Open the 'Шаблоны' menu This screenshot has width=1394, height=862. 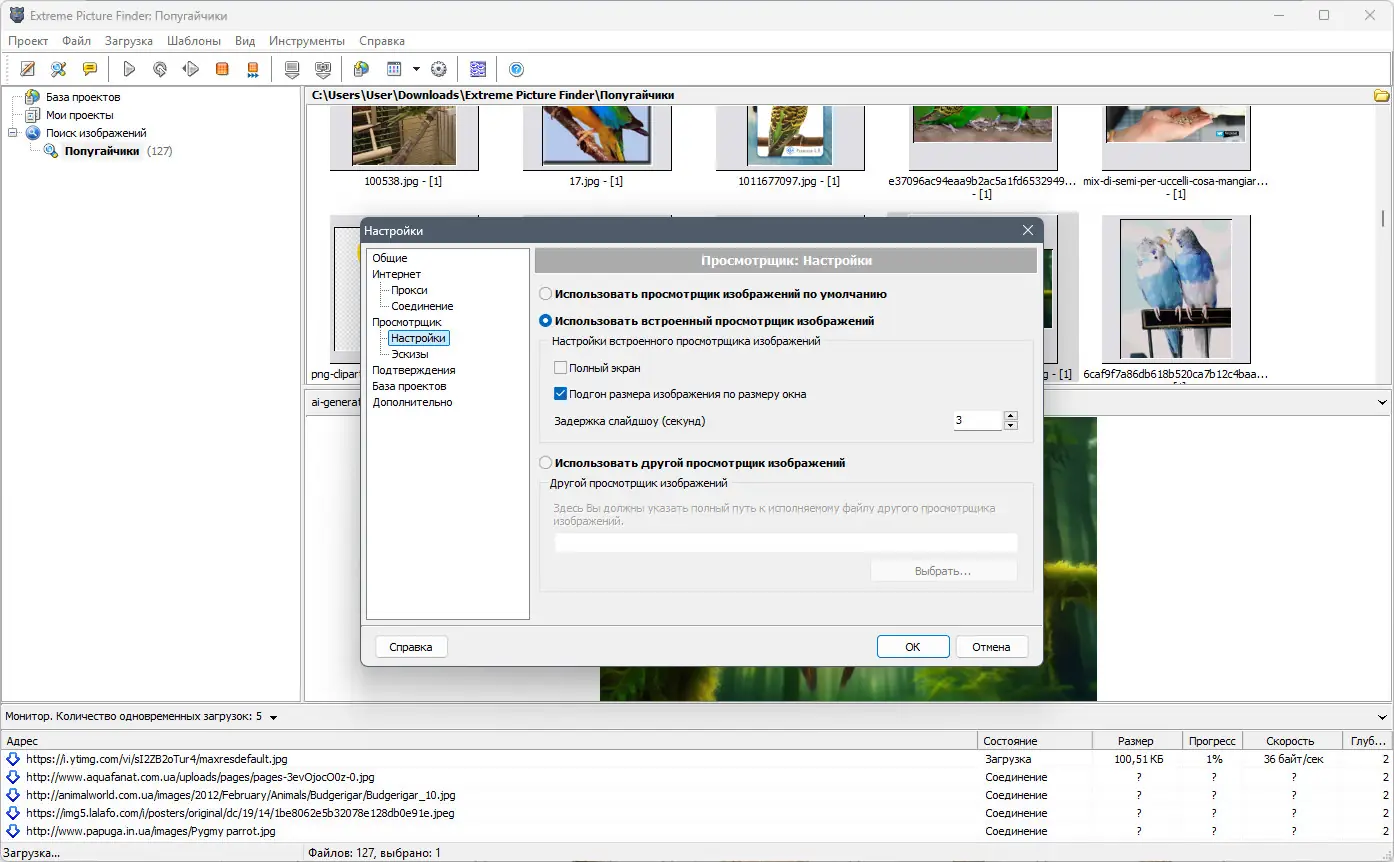[x=194, y=41]
